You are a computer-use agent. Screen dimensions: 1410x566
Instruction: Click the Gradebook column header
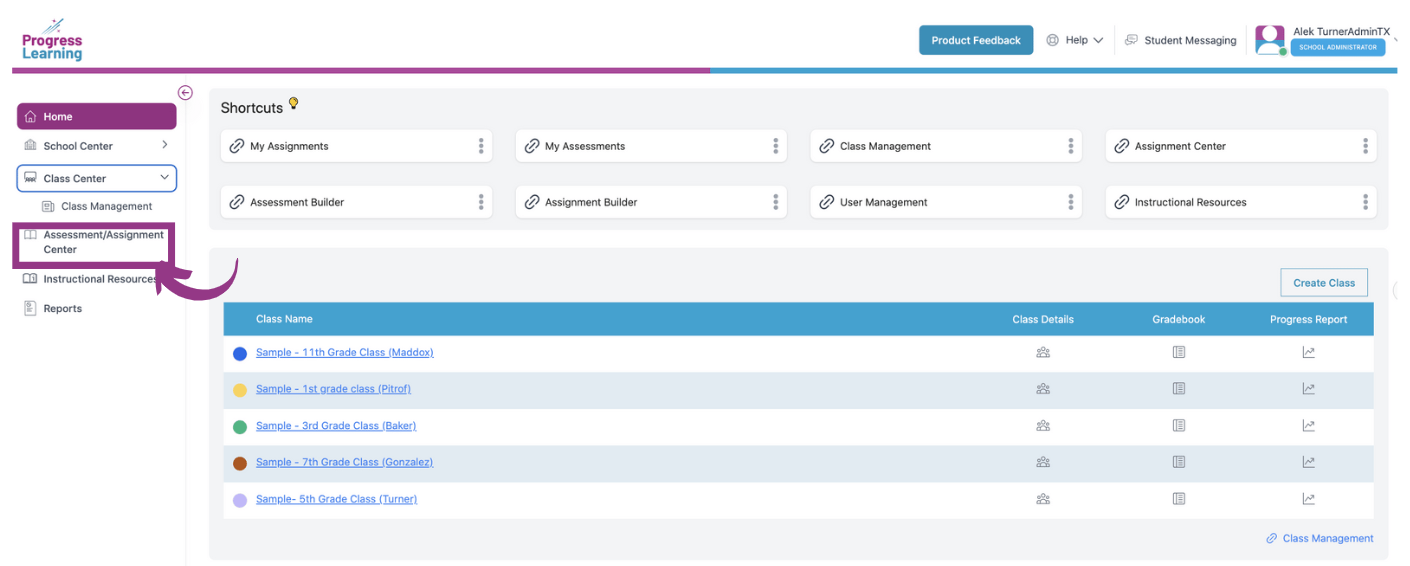coord(1179,319)
